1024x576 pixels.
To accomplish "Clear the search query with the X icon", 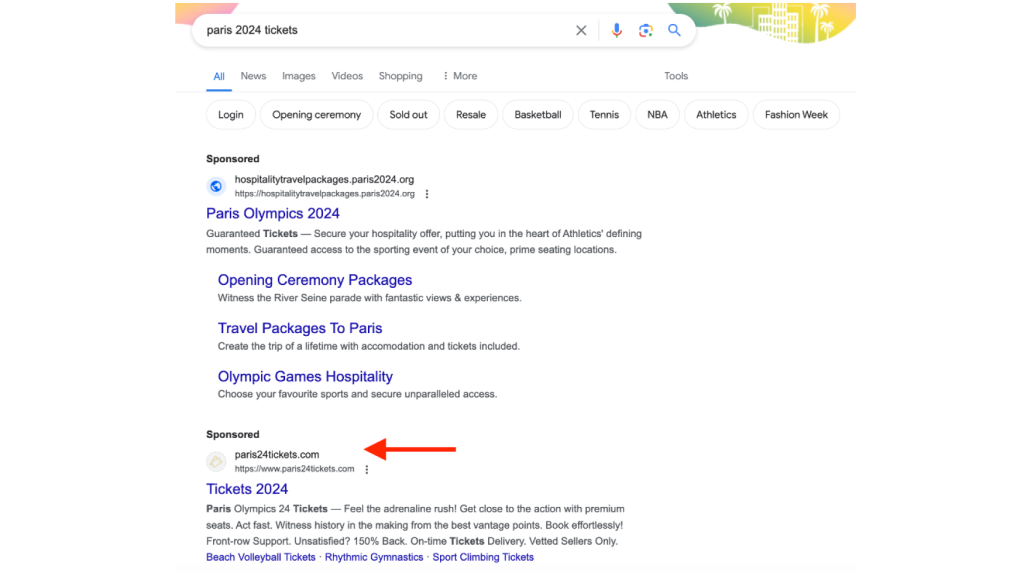I will [581, 30].
